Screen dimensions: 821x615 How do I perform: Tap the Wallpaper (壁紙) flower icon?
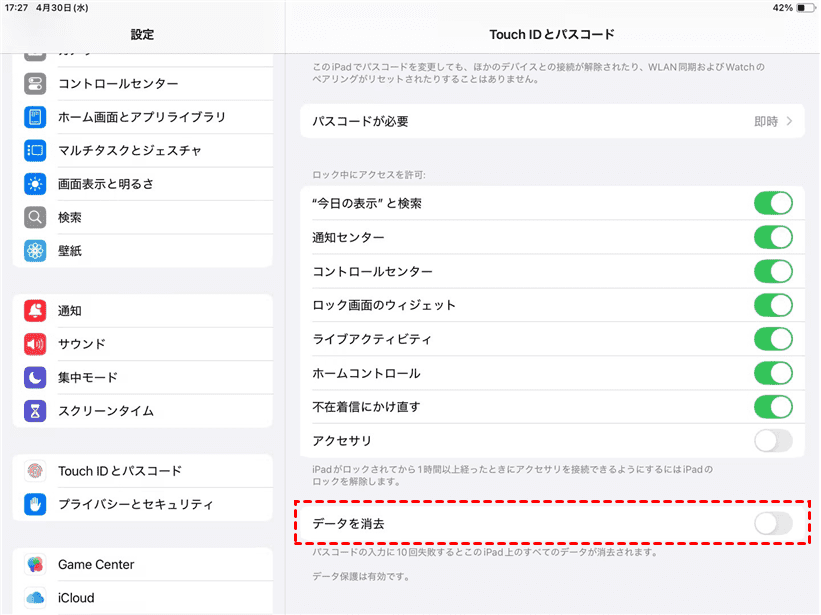coord(36,250)
